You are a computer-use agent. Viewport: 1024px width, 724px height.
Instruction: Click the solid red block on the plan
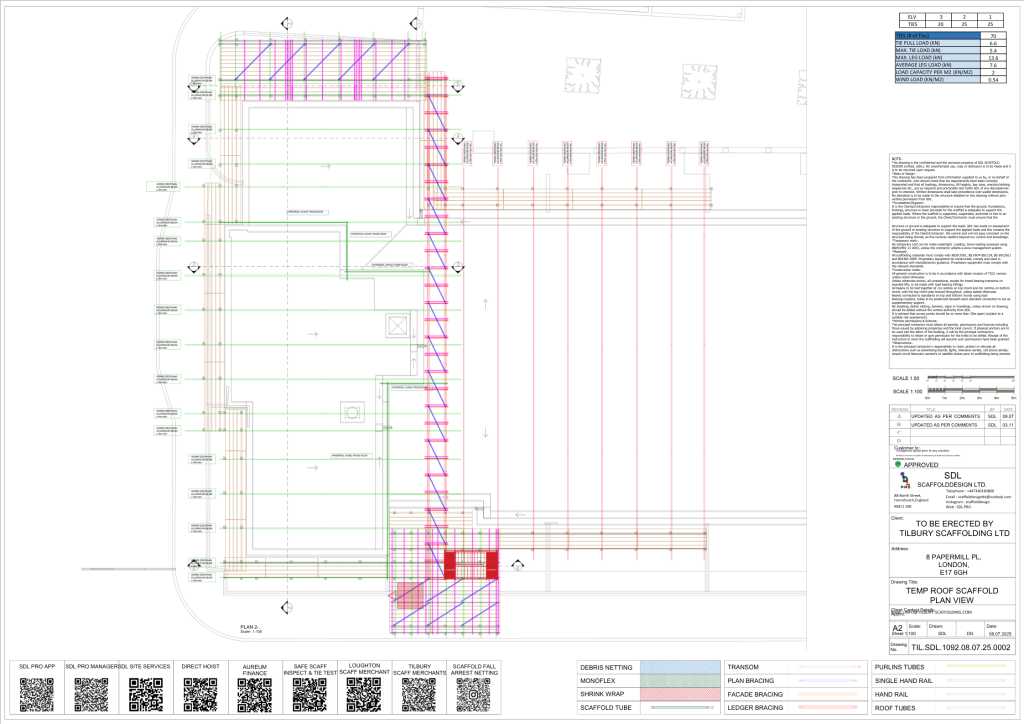click(x=471, y=565)
